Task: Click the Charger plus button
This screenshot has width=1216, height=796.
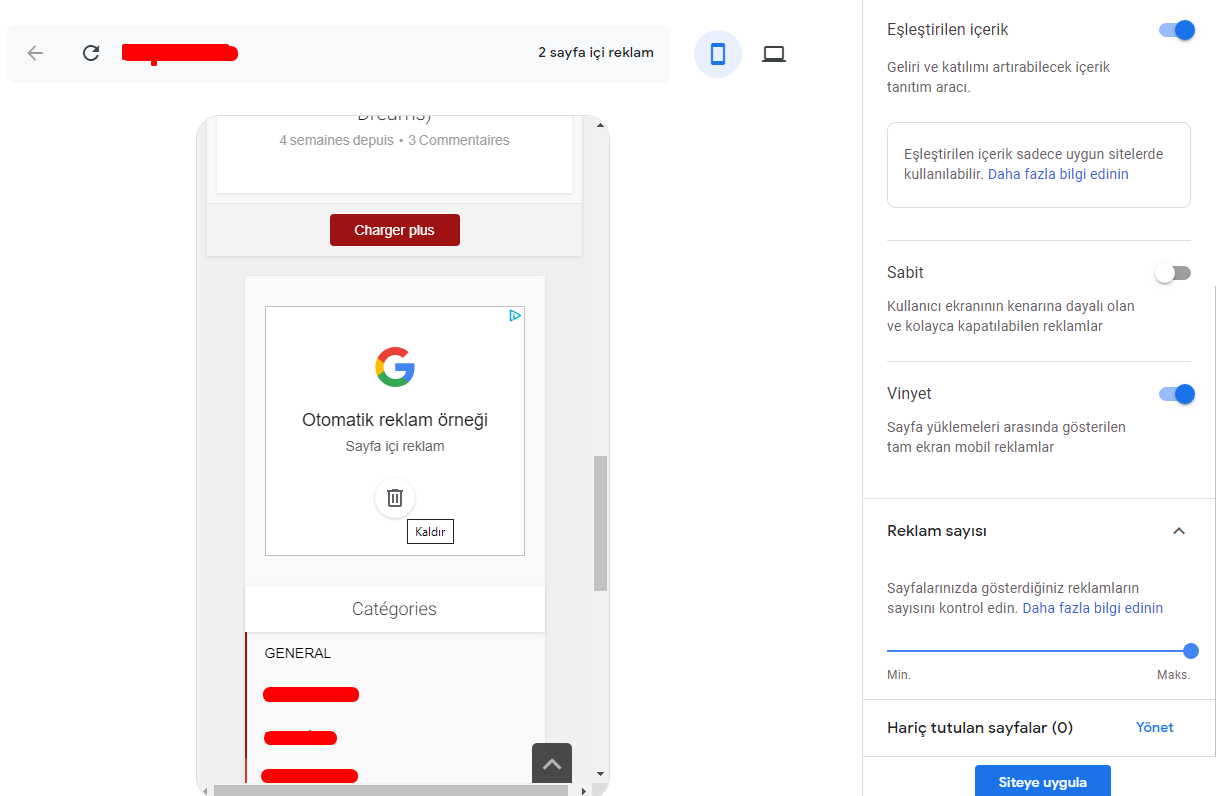Action: pos(395,230)
